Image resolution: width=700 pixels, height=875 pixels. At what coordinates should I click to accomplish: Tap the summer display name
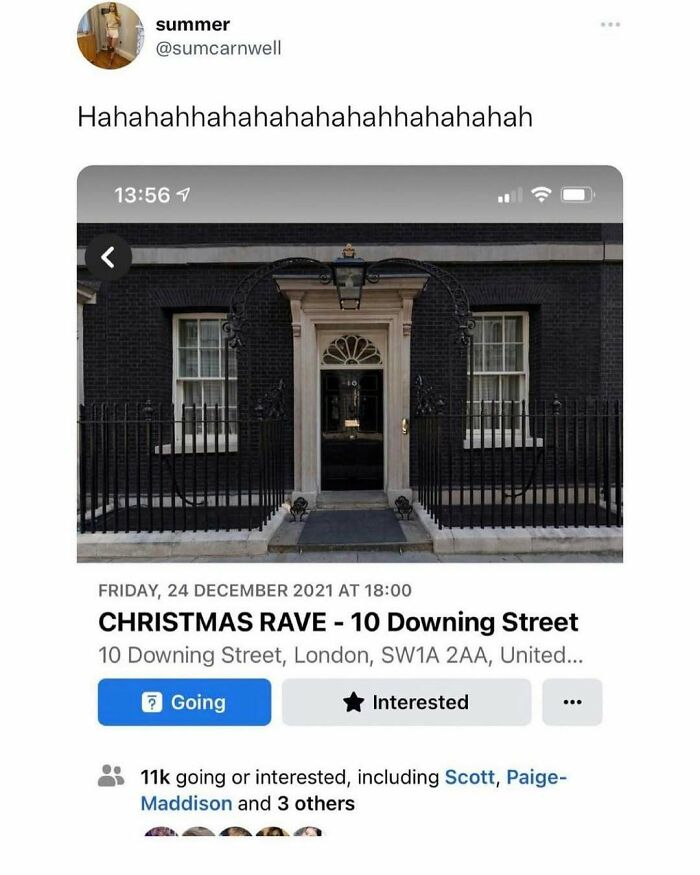[x=193, y=24]
